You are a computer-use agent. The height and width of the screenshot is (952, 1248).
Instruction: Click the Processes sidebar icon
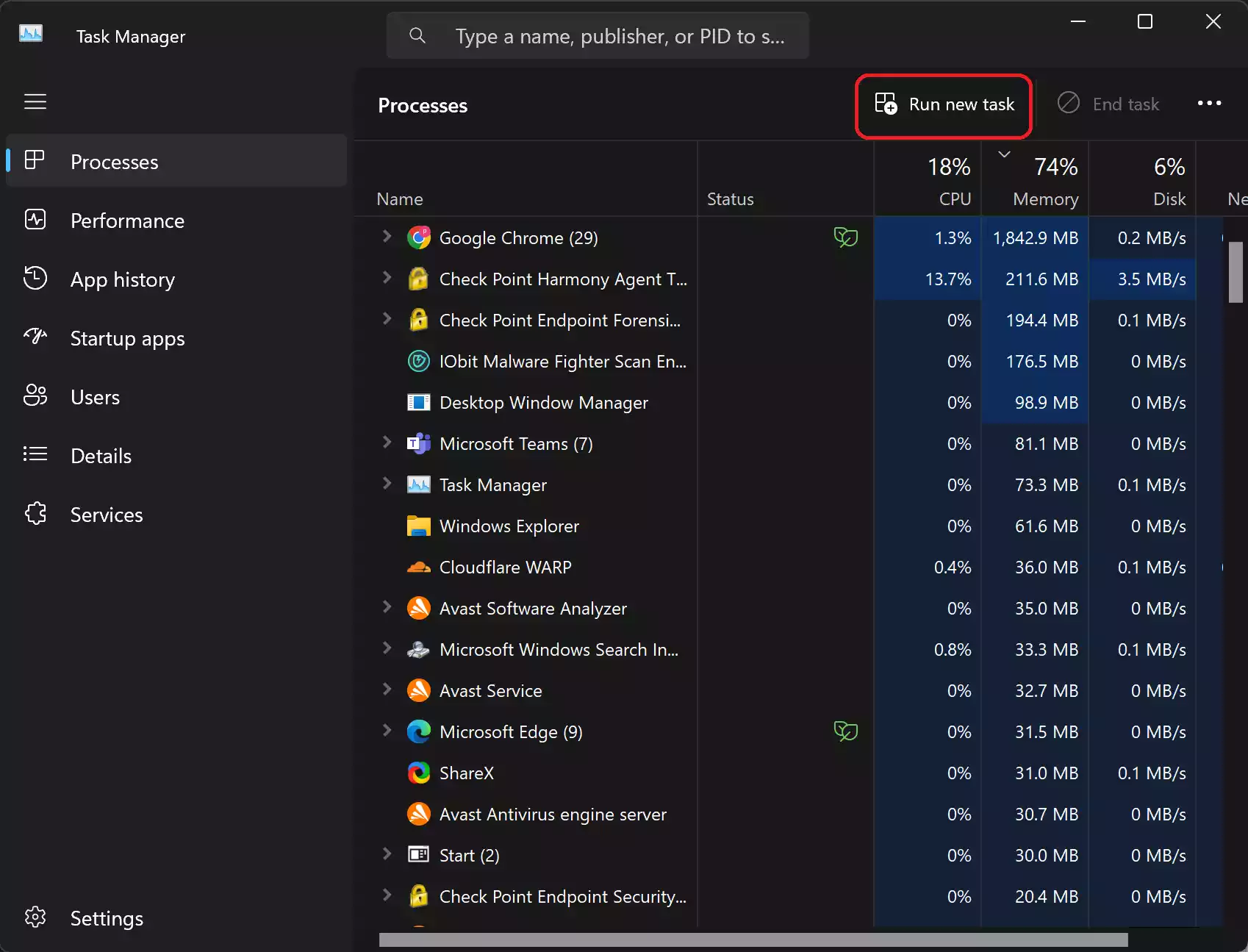[35, 160]
